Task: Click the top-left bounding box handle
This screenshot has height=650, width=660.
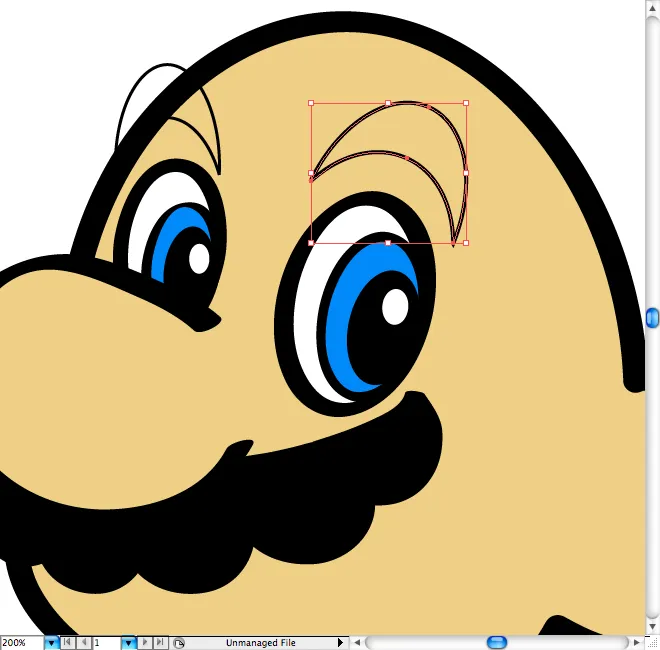Action: pyautogui.click(x=311, y=103)
